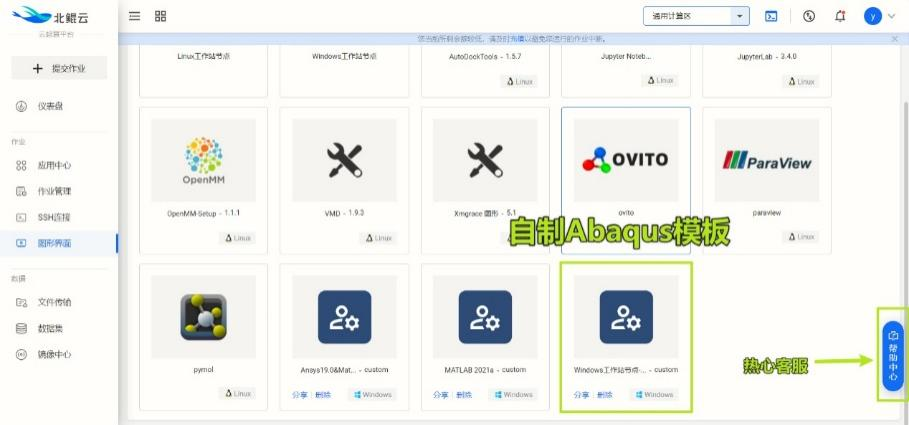Open the 帮助中心 help center button
This screenshot has height=425, width=909.
coord(893,355)
